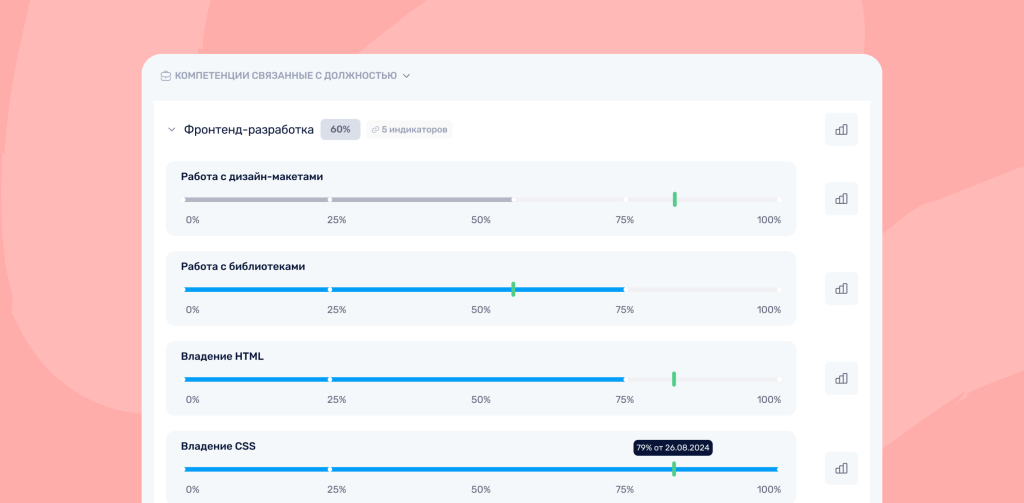This screenshot has width=1024, height=503.
Task: Click 25% point on Работа с дизайн-макетами track
Action: pyautogui.click(x=330, y=199)
